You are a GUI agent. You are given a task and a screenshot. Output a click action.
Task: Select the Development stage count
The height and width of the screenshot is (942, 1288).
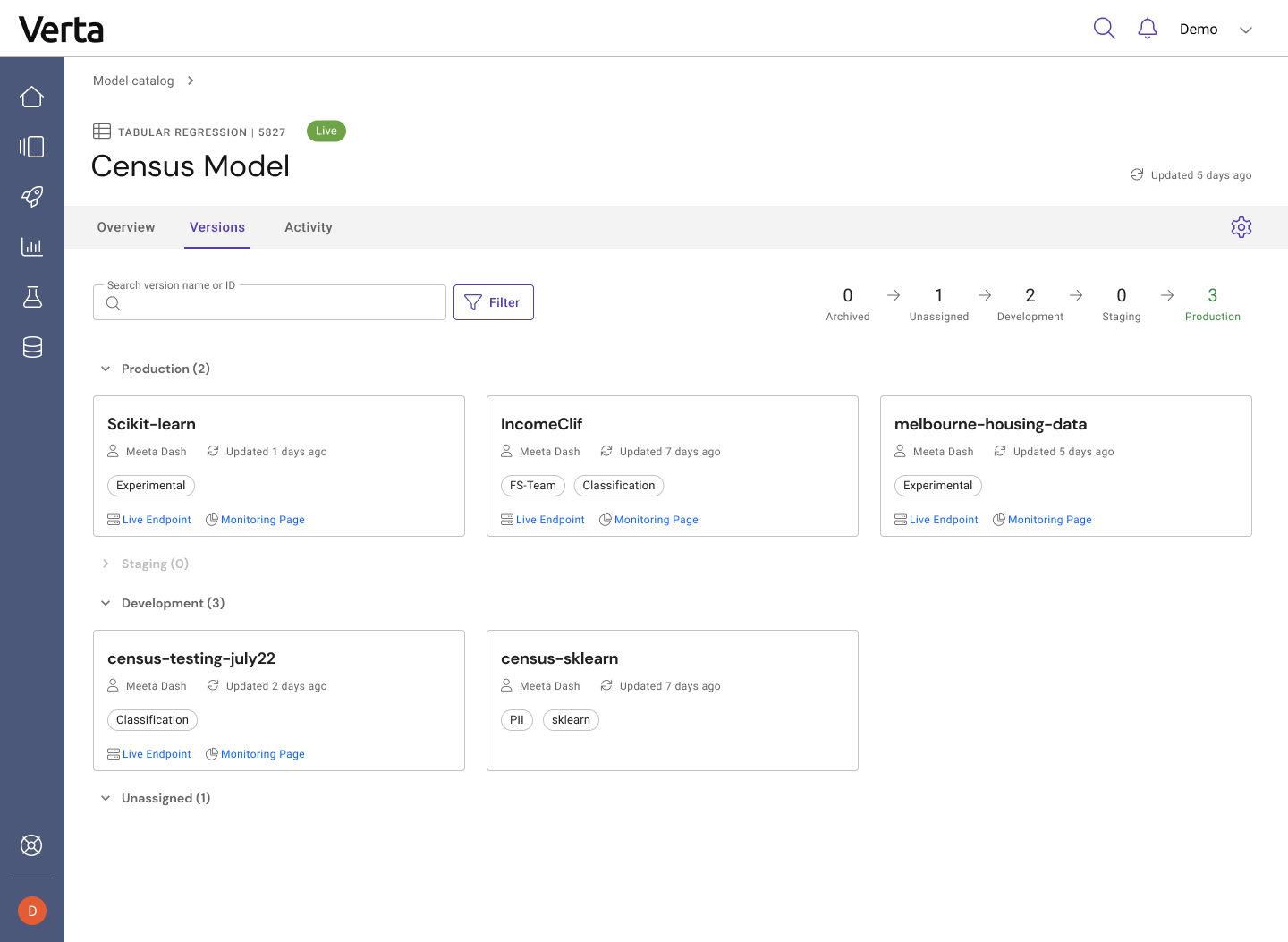pyautogui.click(x=1030, y=303)
